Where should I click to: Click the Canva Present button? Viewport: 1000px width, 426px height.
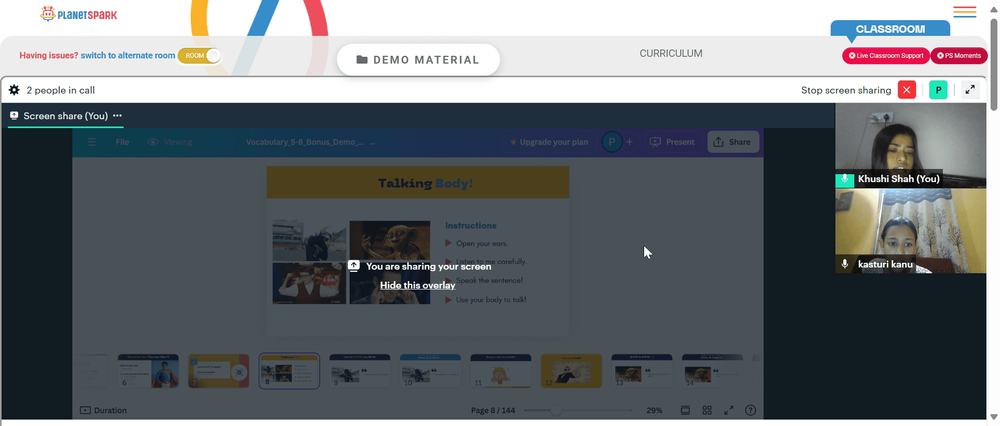pos(672,142)
